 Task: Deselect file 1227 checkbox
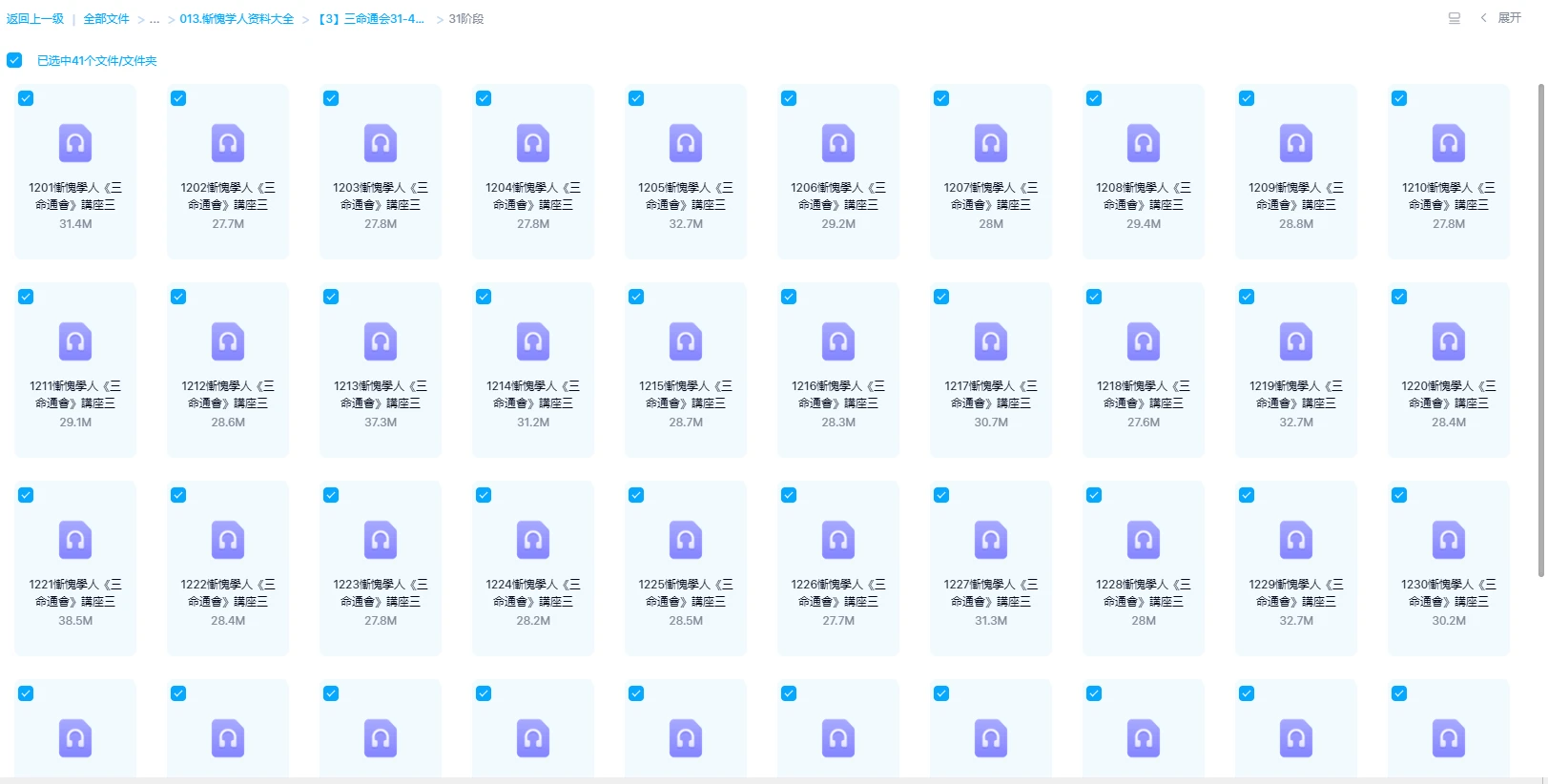[941, 495]
